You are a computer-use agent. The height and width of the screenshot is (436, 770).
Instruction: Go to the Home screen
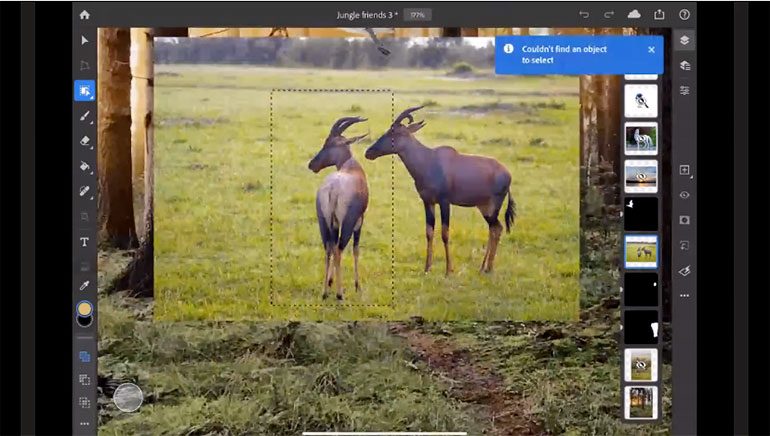pos(84,15)
